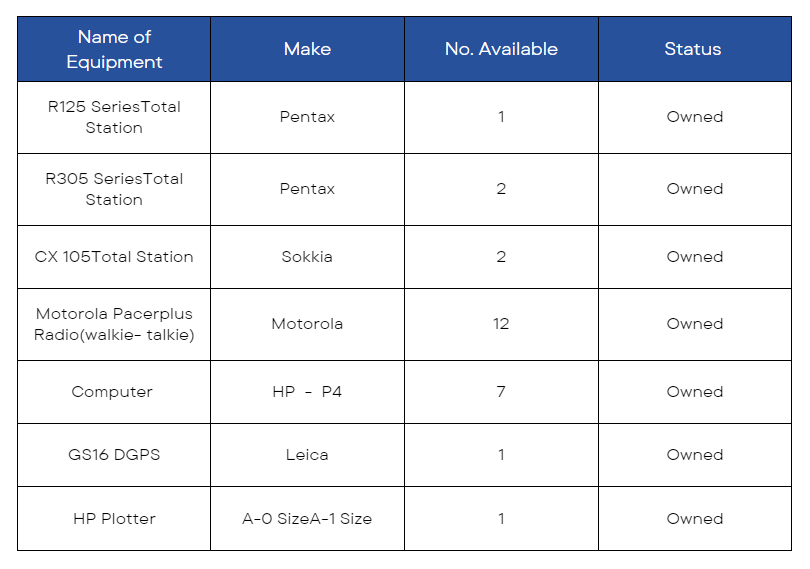Click the 'Computer' equipment cell
This screenshot has height=569, width=810.
pyautogui.click(x=114, y=392)
